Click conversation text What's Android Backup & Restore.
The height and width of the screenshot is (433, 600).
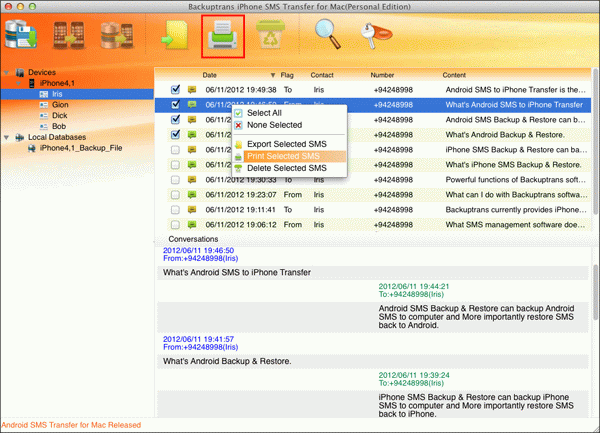[227, 361]
